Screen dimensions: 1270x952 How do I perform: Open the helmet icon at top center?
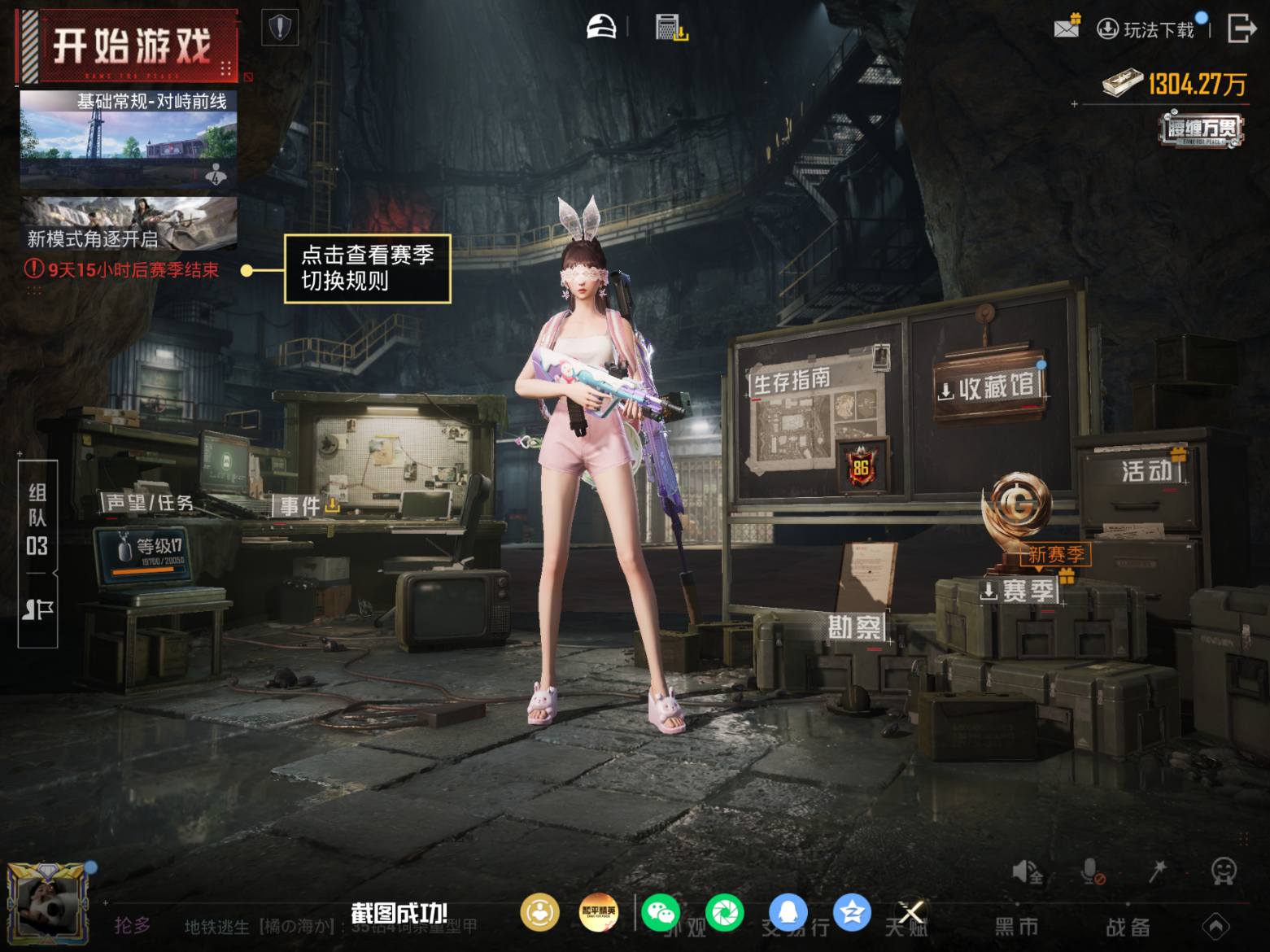pyautogui.click(x=602, y=28)
